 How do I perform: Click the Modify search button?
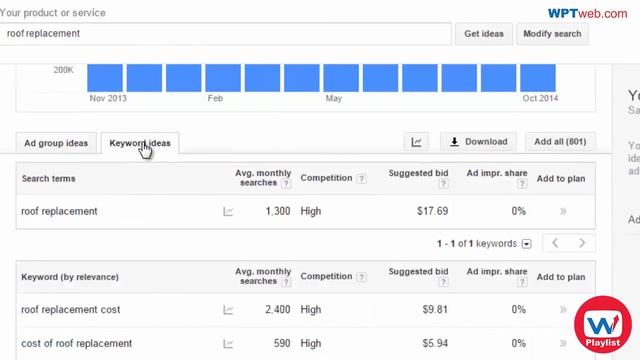[x=552, y=34]
